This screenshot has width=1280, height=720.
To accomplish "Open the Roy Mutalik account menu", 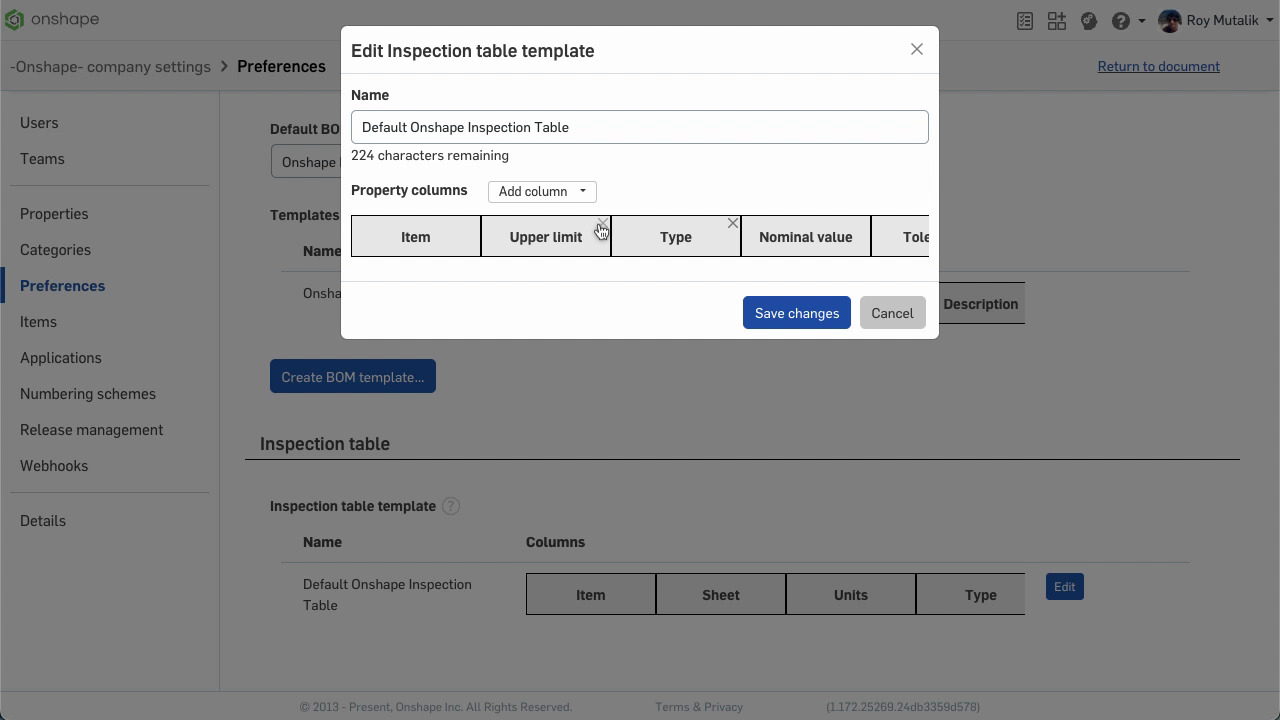I will [x=1214, y=21].
